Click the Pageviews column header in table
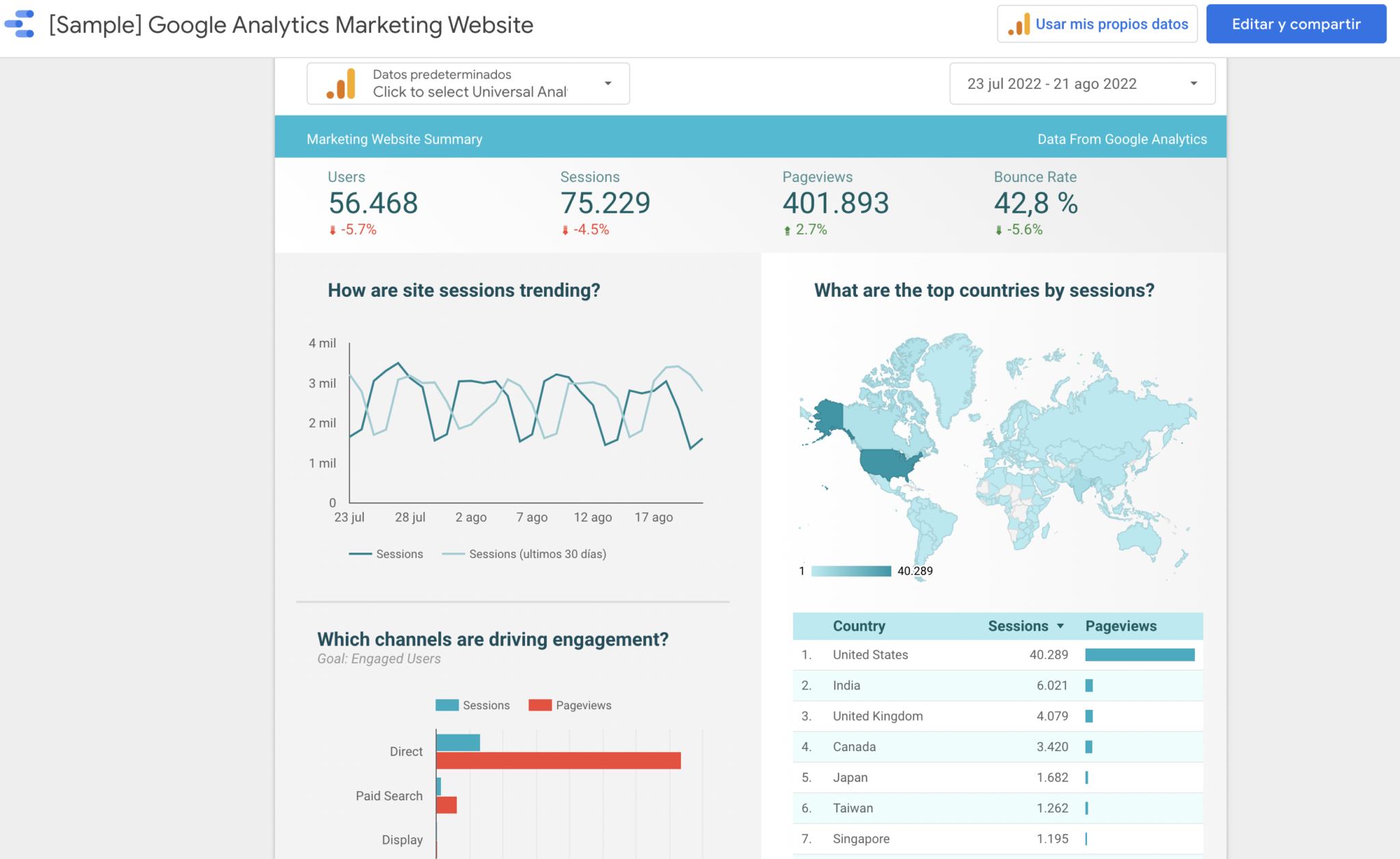Viewport: 1400px width, 859px height. [1120, 626]
